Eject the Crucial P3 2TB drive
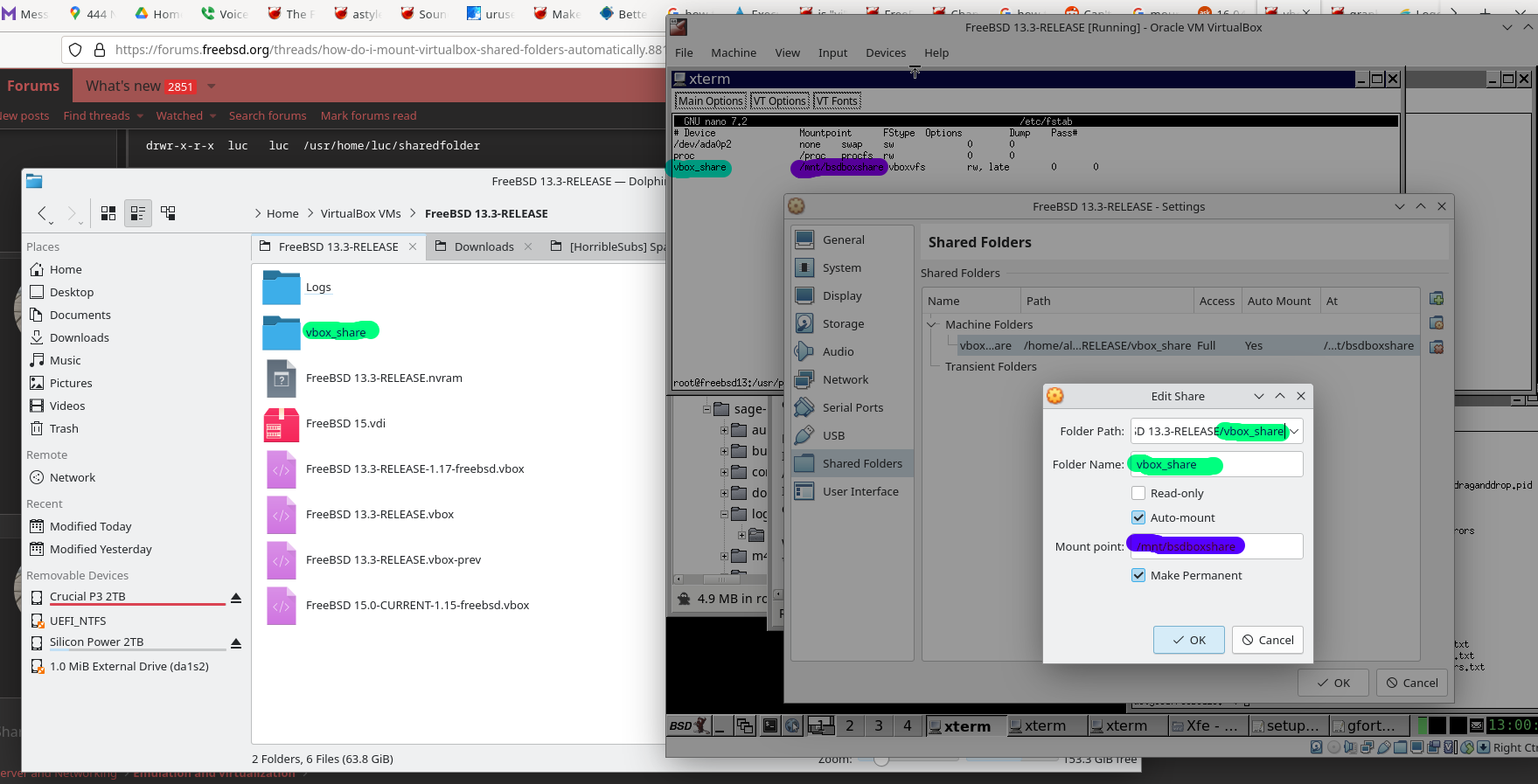Screen dimensions: 1538x784 click(x=235, y=598)
